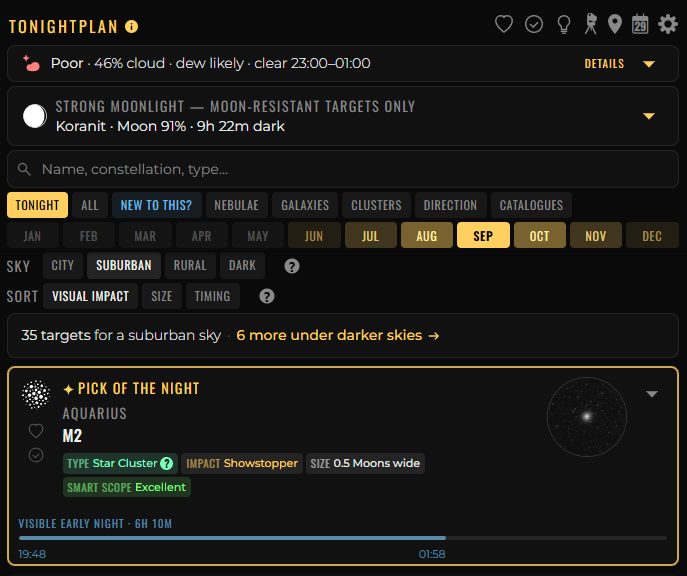Click the info icon beside TonightPlan

tap(131, 27)
